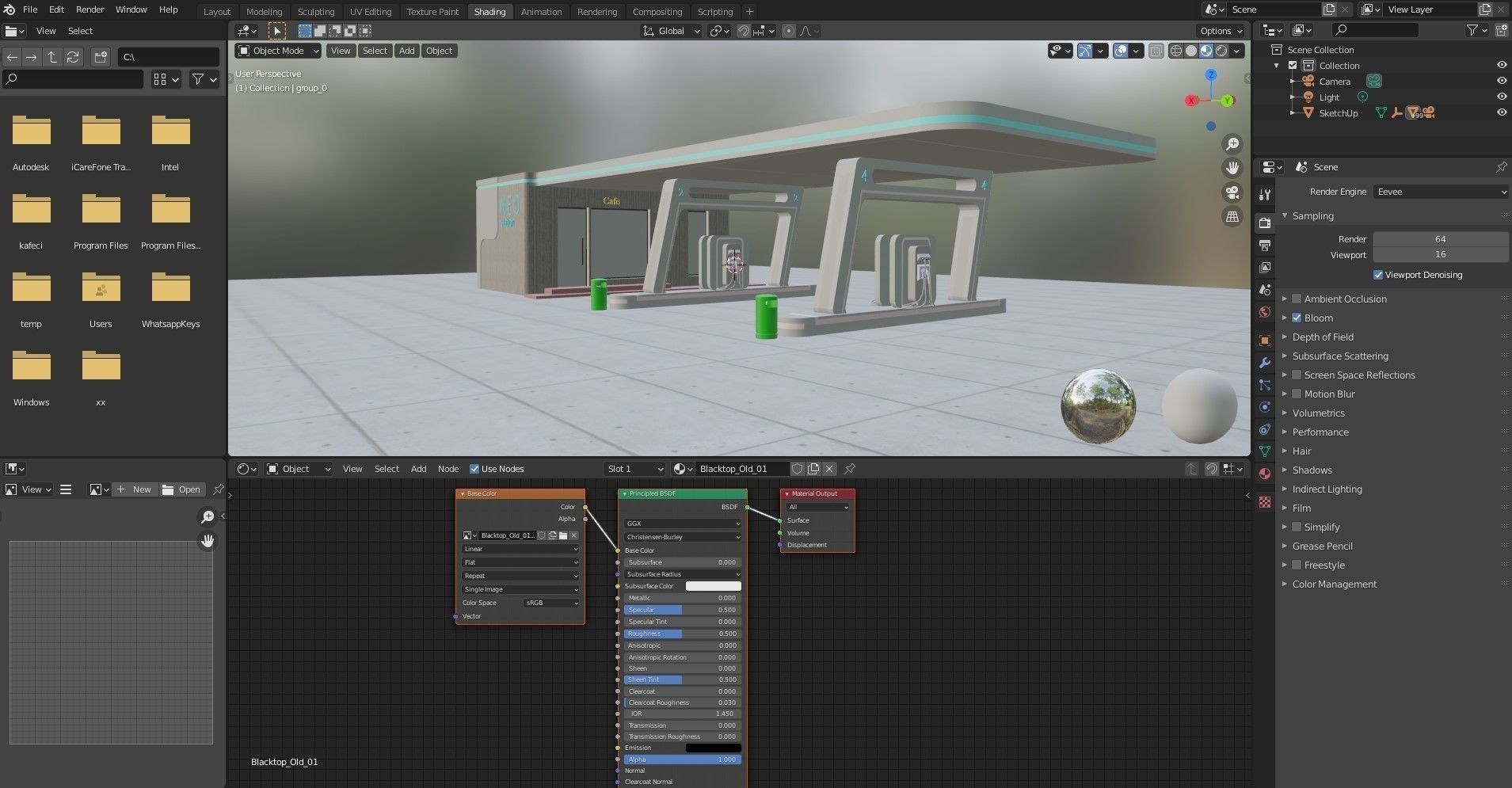Switch to solid viewport shading
Image resolution: width=1512 pixels, height=788 pixels.
1191,51
